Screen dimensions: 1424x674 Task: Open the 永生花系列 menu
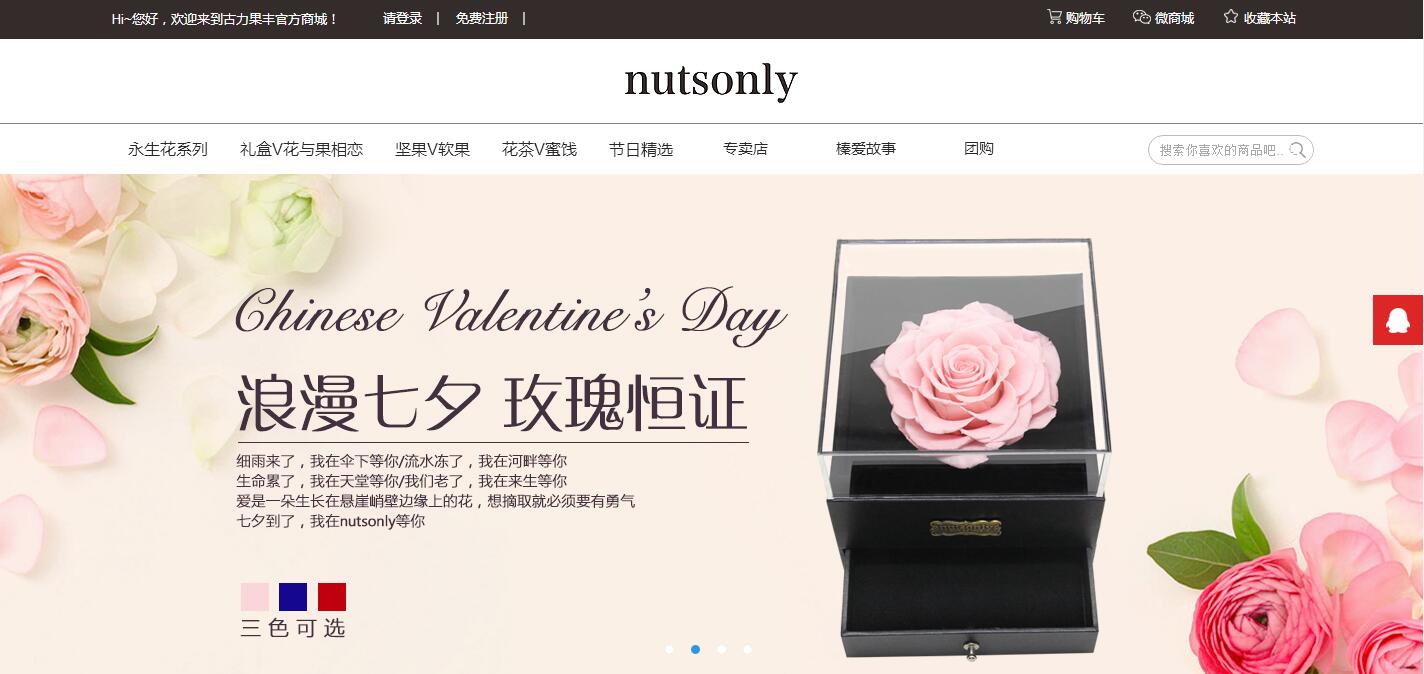click(168, 149)
